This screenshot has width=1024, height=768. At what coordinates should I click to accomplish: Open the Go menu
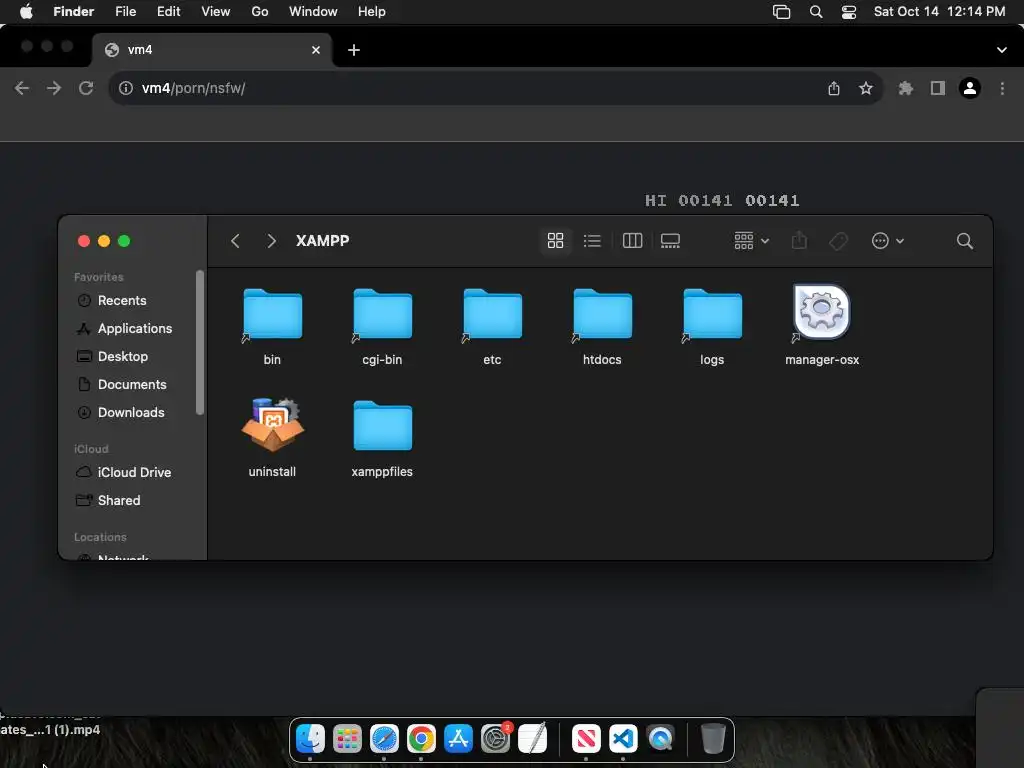pyautogui.click(x=260, y=12)
